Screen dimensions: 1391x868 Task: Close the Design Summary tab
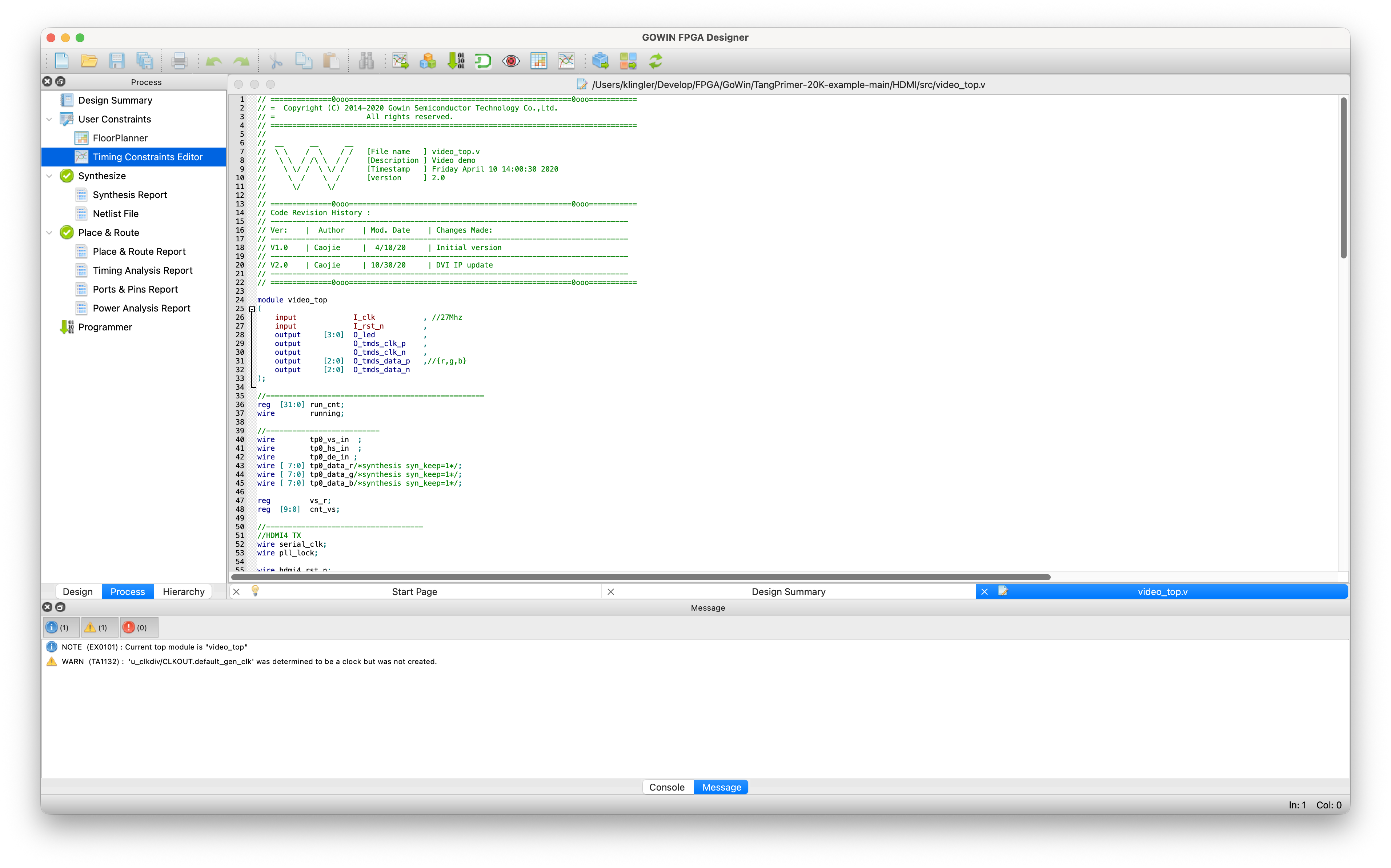(611, 592)
